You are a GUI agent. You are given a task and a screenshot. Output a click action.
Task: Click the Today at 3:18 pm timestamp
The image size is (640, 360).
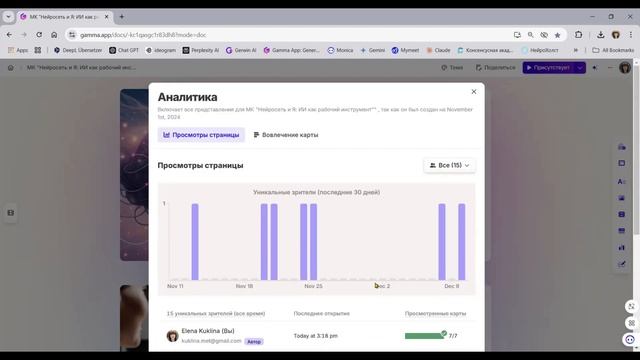(316, 336)
